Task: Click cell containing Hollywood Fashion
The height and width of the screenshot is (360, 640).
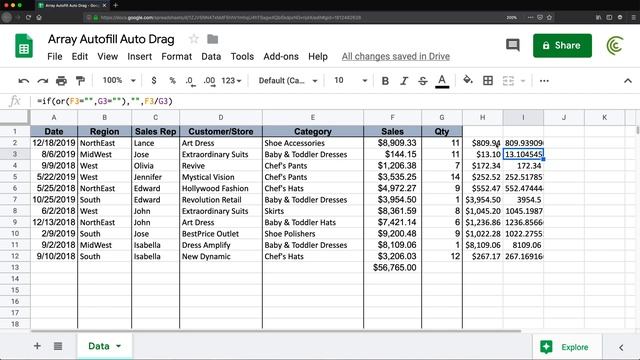Action: point(221,188)
